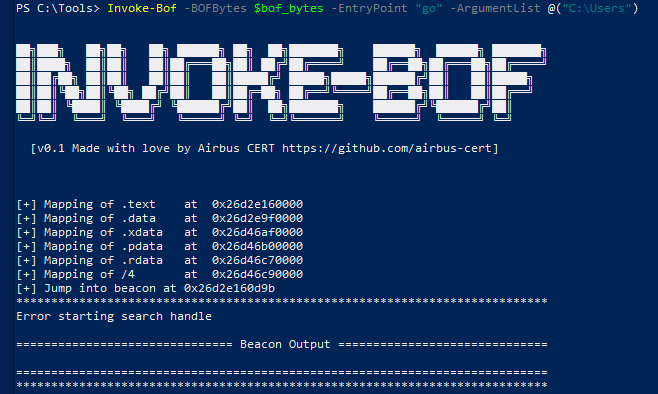Click the INVOKE-BOF ASCII banner

coord(281,82)
